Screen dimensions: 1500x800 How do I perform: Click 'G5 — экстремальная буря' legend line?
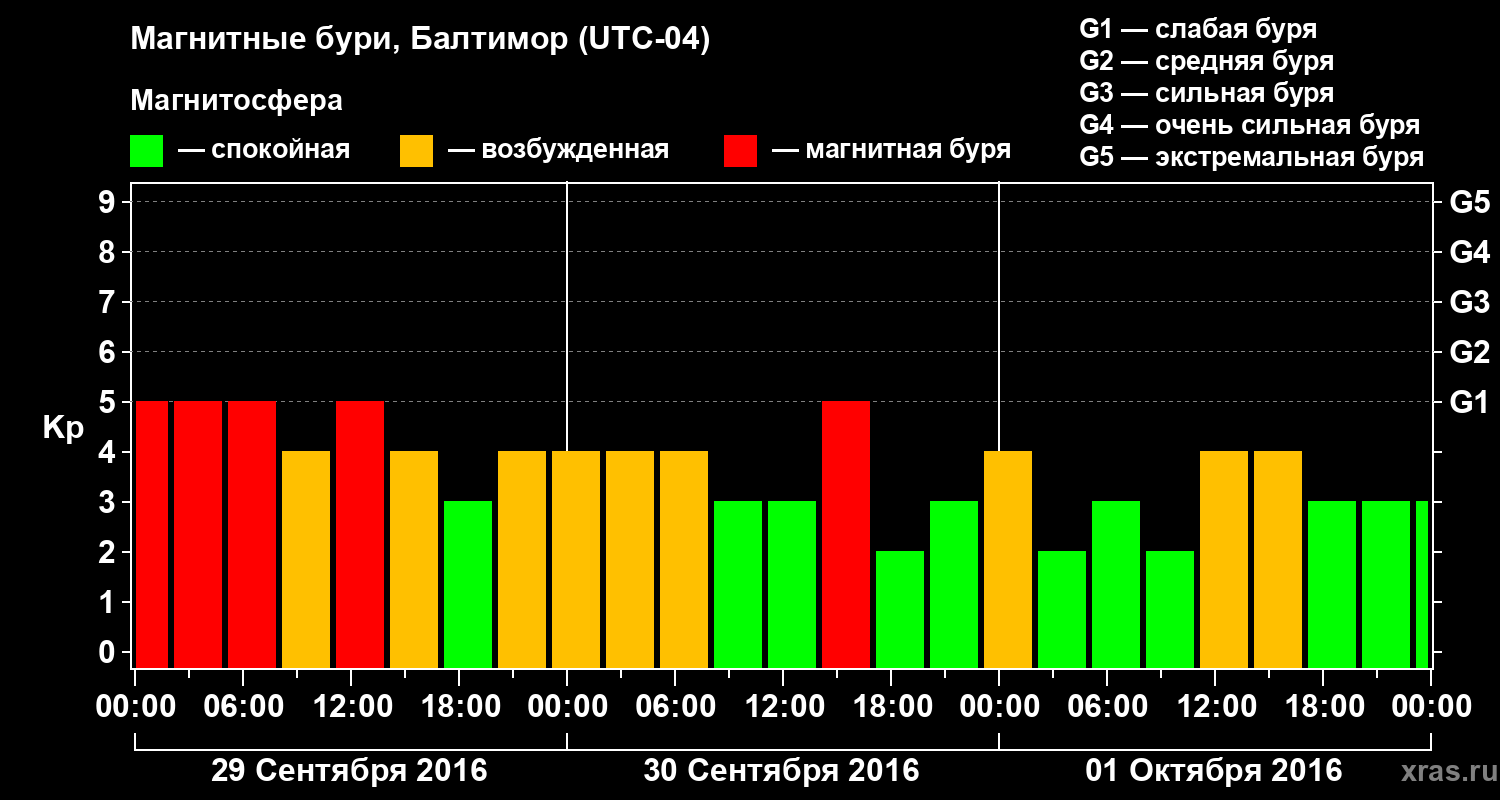point(1252,158)
